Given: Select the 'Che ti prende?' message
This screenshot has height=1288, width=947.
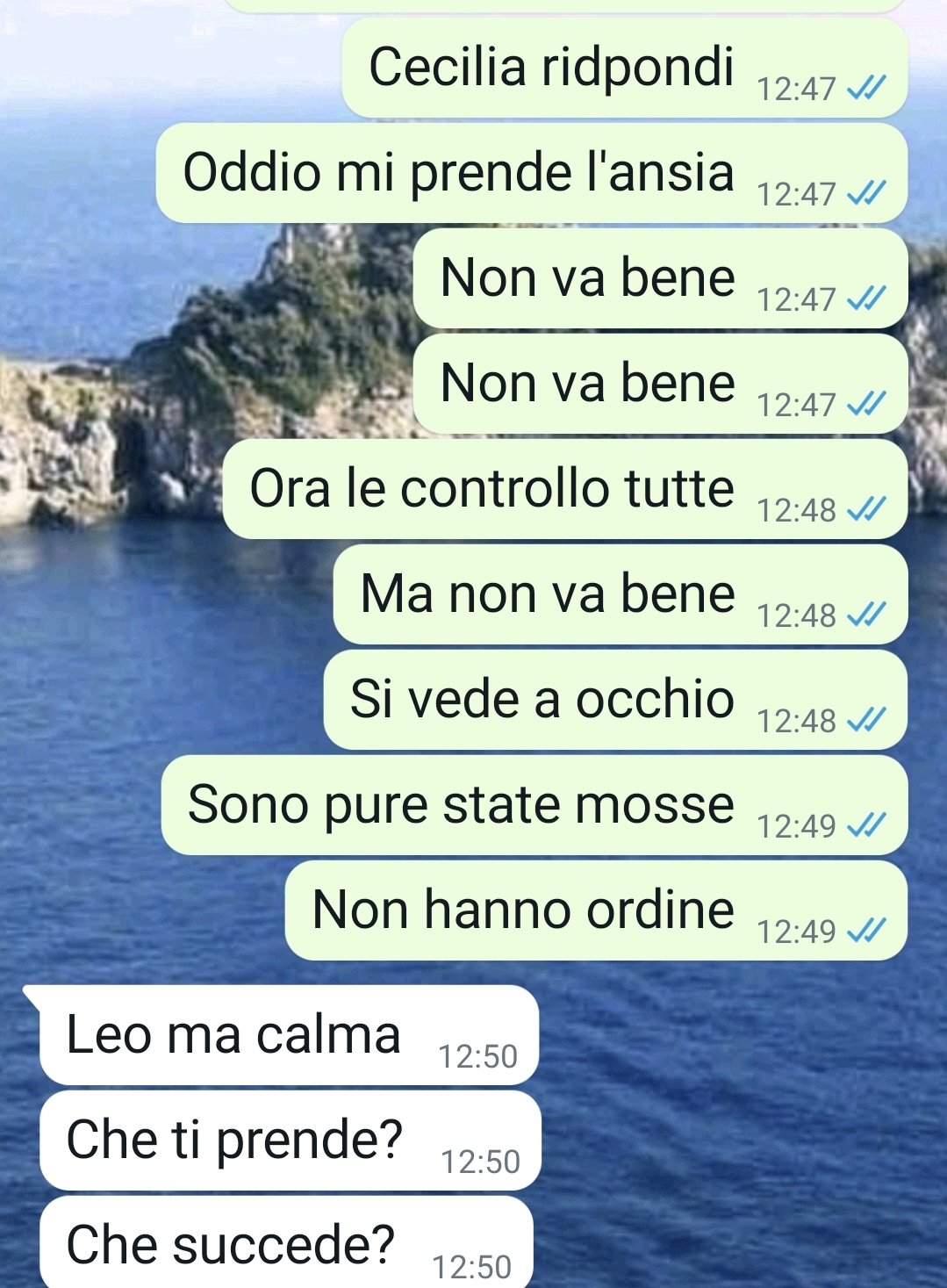Looking at the screenshot, I should pyautogui.click(x=291, y=1140).
